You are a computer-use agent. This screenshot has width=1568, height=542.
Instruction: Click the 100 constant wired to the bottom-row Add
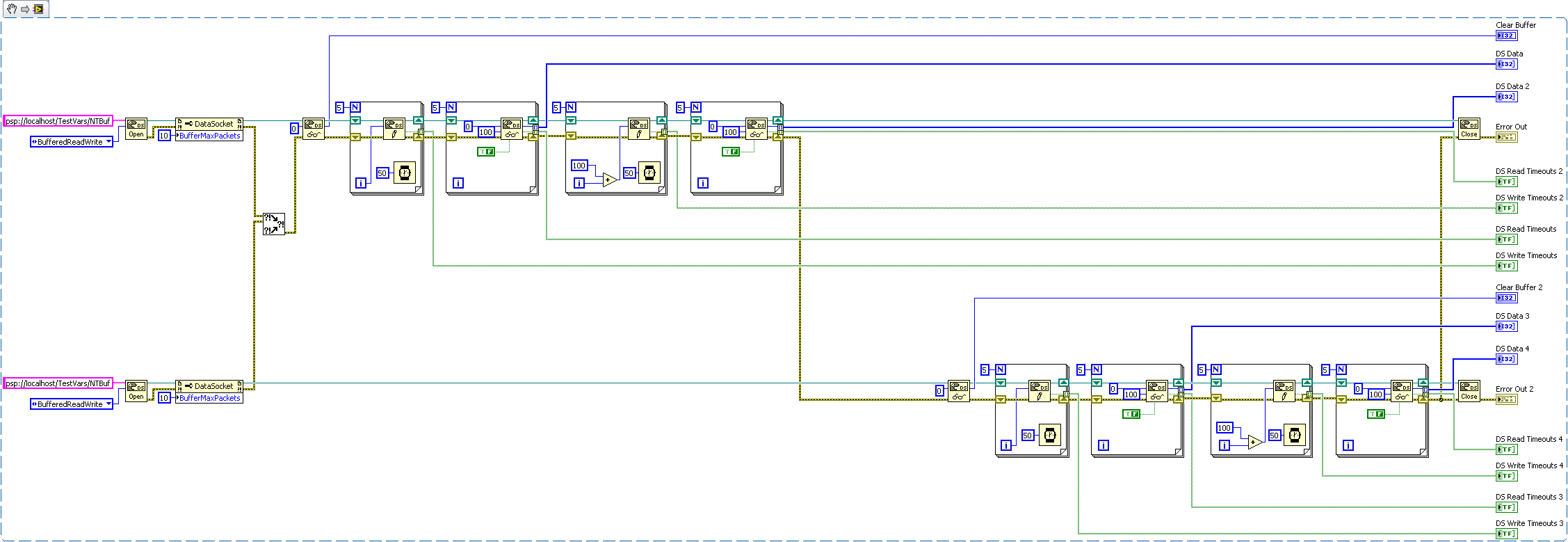tap(1225, 428)
